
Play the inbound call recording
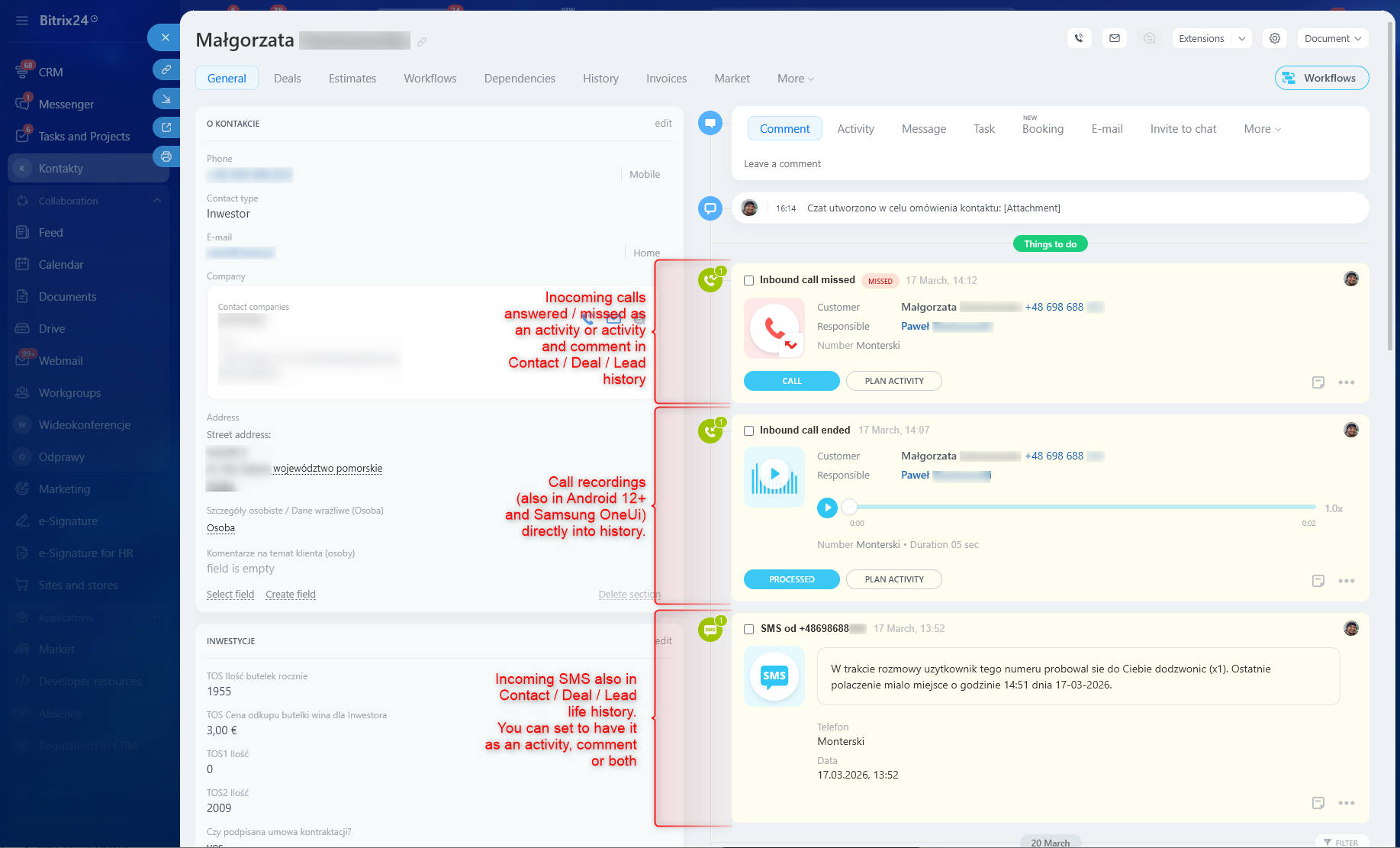[x=827, y=508]
